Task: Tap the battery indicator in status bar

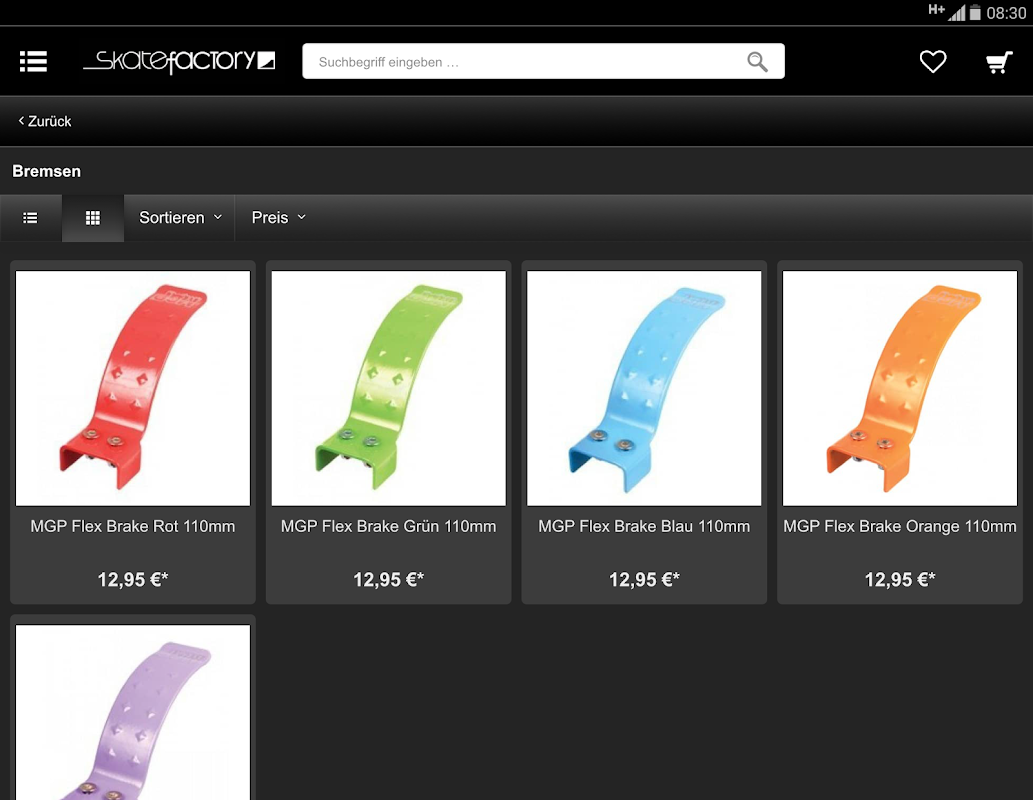Action: (x=975, y=13)
